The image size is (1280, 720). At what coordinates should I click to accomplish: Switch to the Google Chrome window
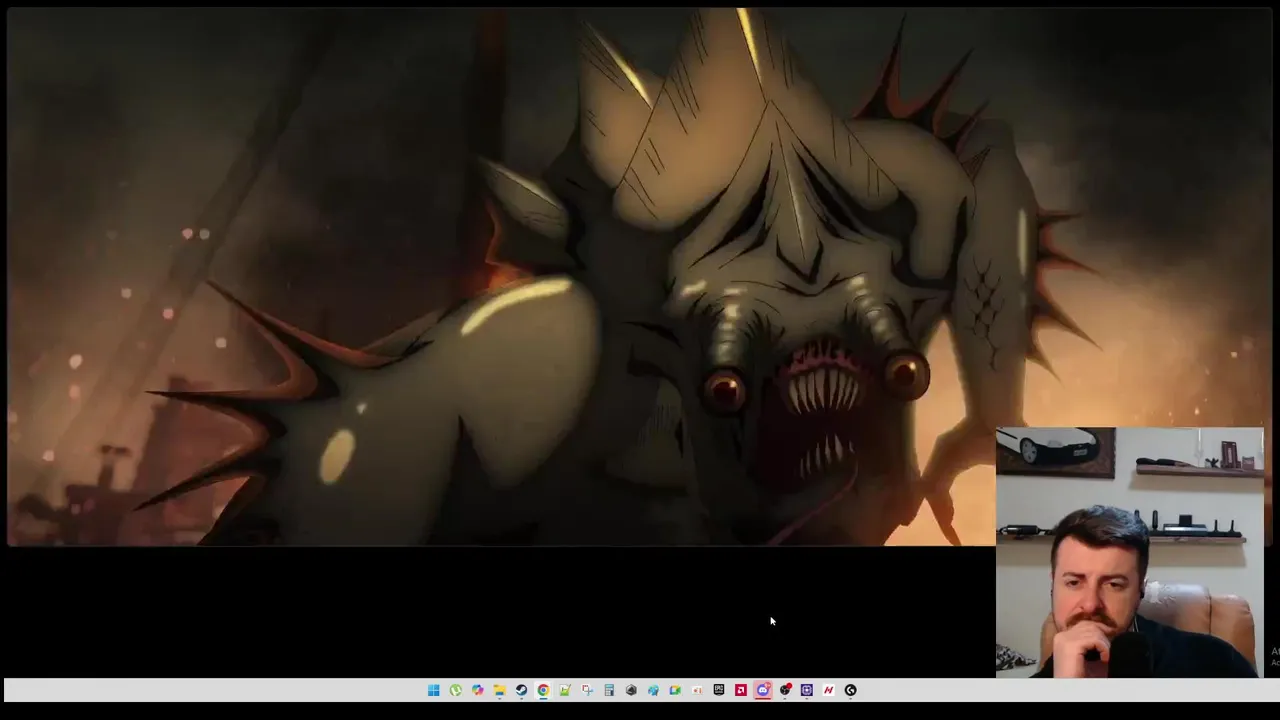click(x=543, y=690)
